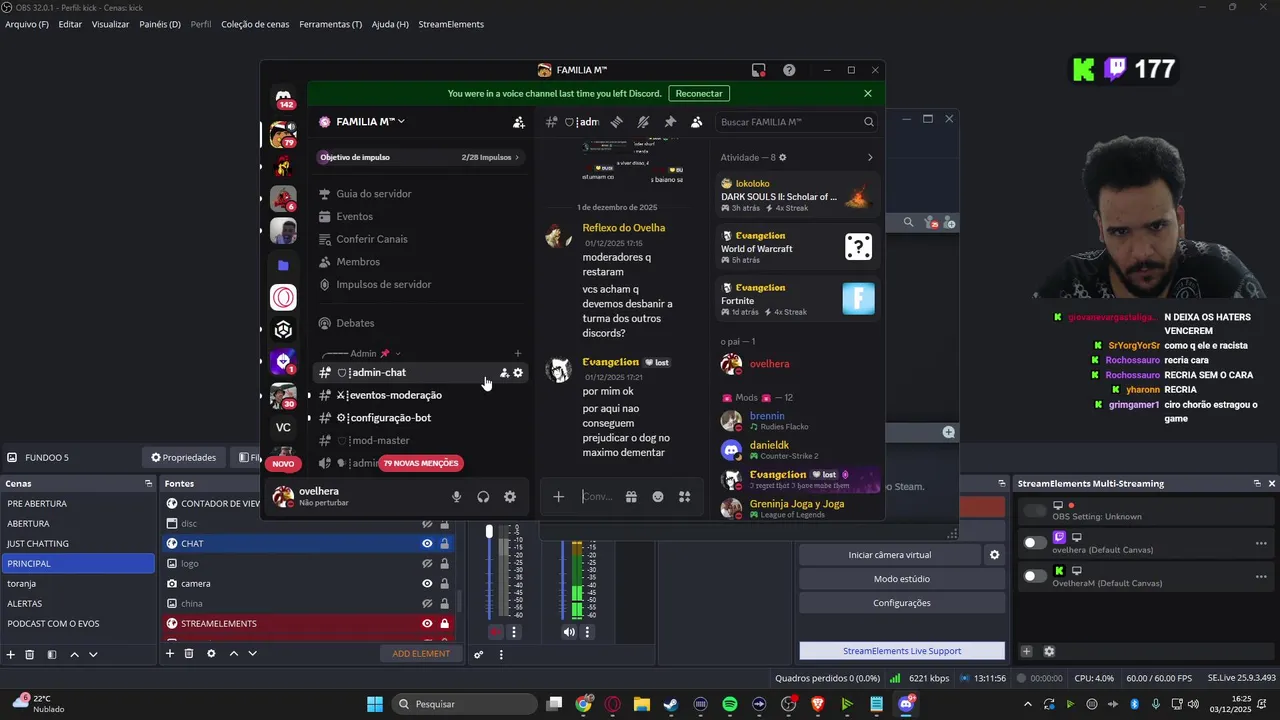Image resolution: width=1280 pixels, height=720 pixels.
Task: Open apps icon in Discord message bar
Action: click(685, 497)
